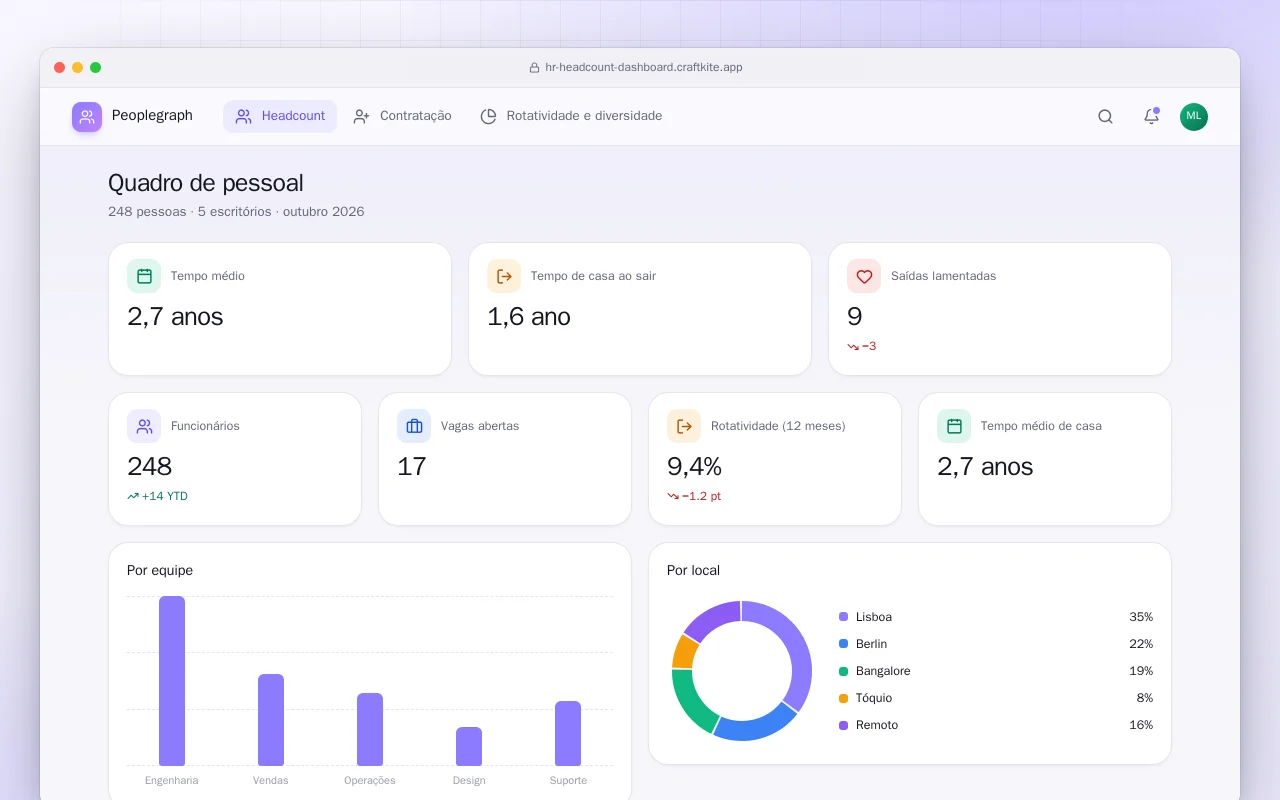Image resolution: width=1280 pixels, height=800 pixels.
Task: Click the upward trend icon next to +14 YTD
Action: click(133, 496)
